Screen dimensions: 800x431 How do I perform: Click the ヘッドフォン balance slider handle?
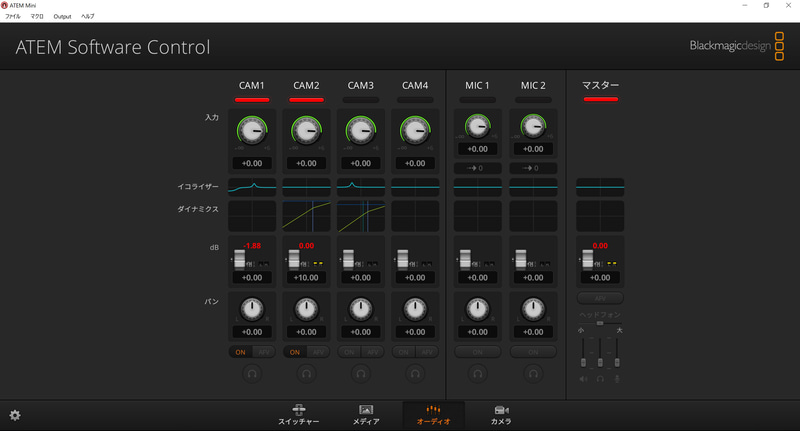(600, 323)
